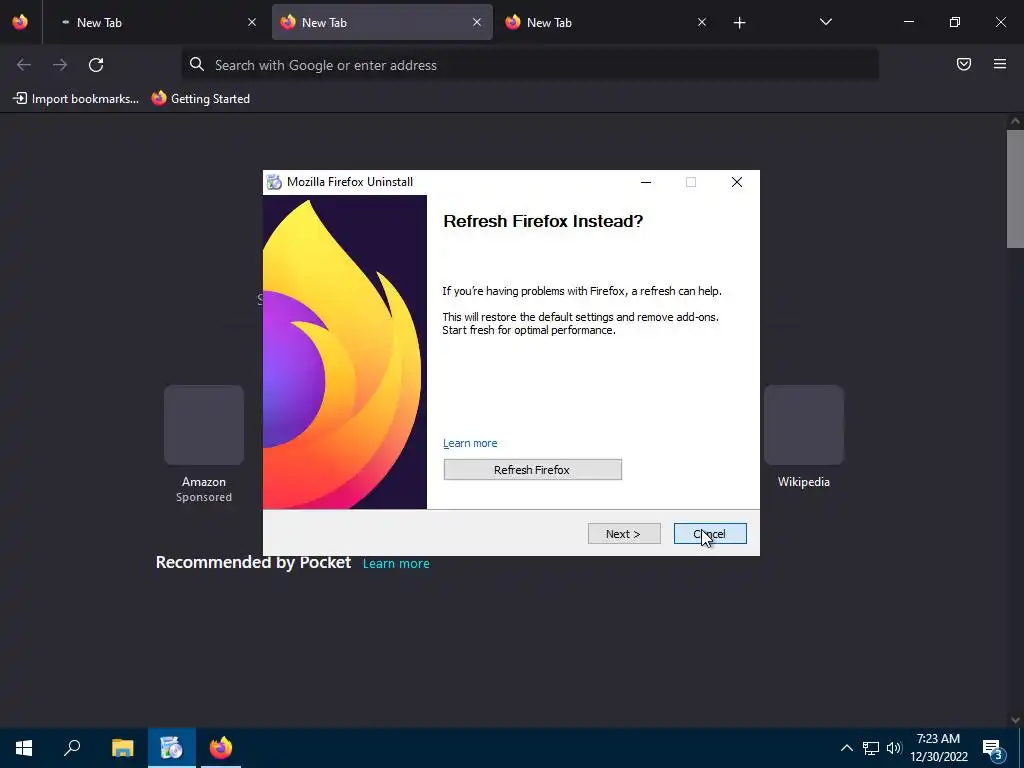Open the network status tray icon
Viewport: 1024px width, 768px height.
point(871,748)
